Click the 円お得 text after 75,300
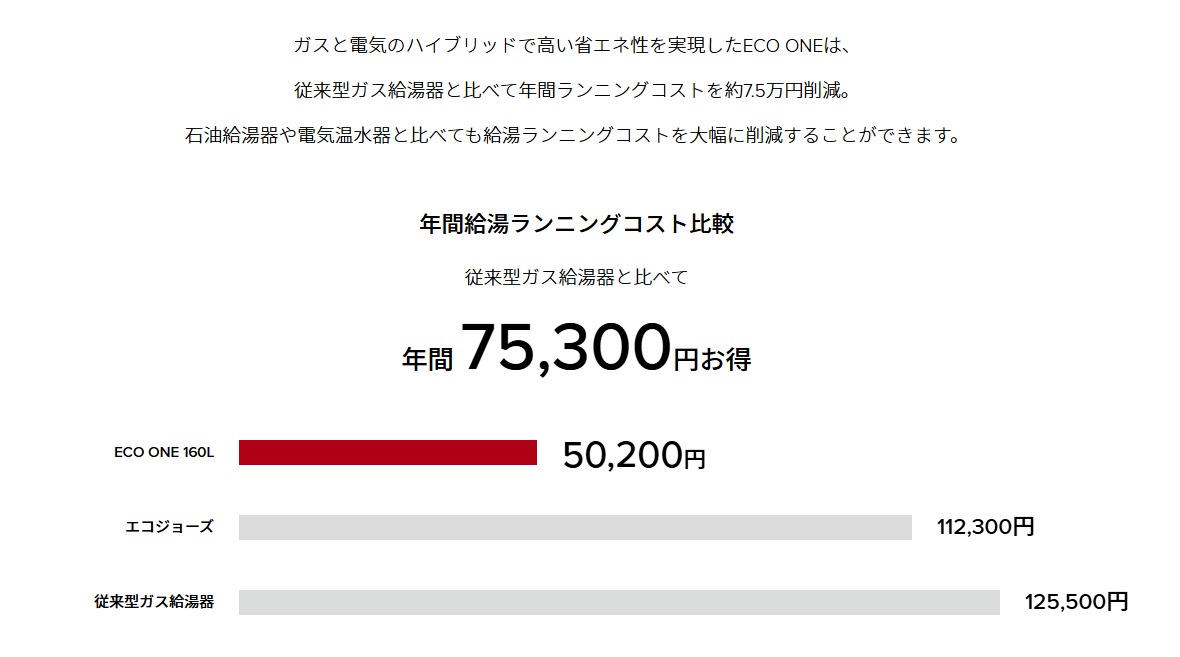Viewport: 1180px width, 657px height. (712, 359)
